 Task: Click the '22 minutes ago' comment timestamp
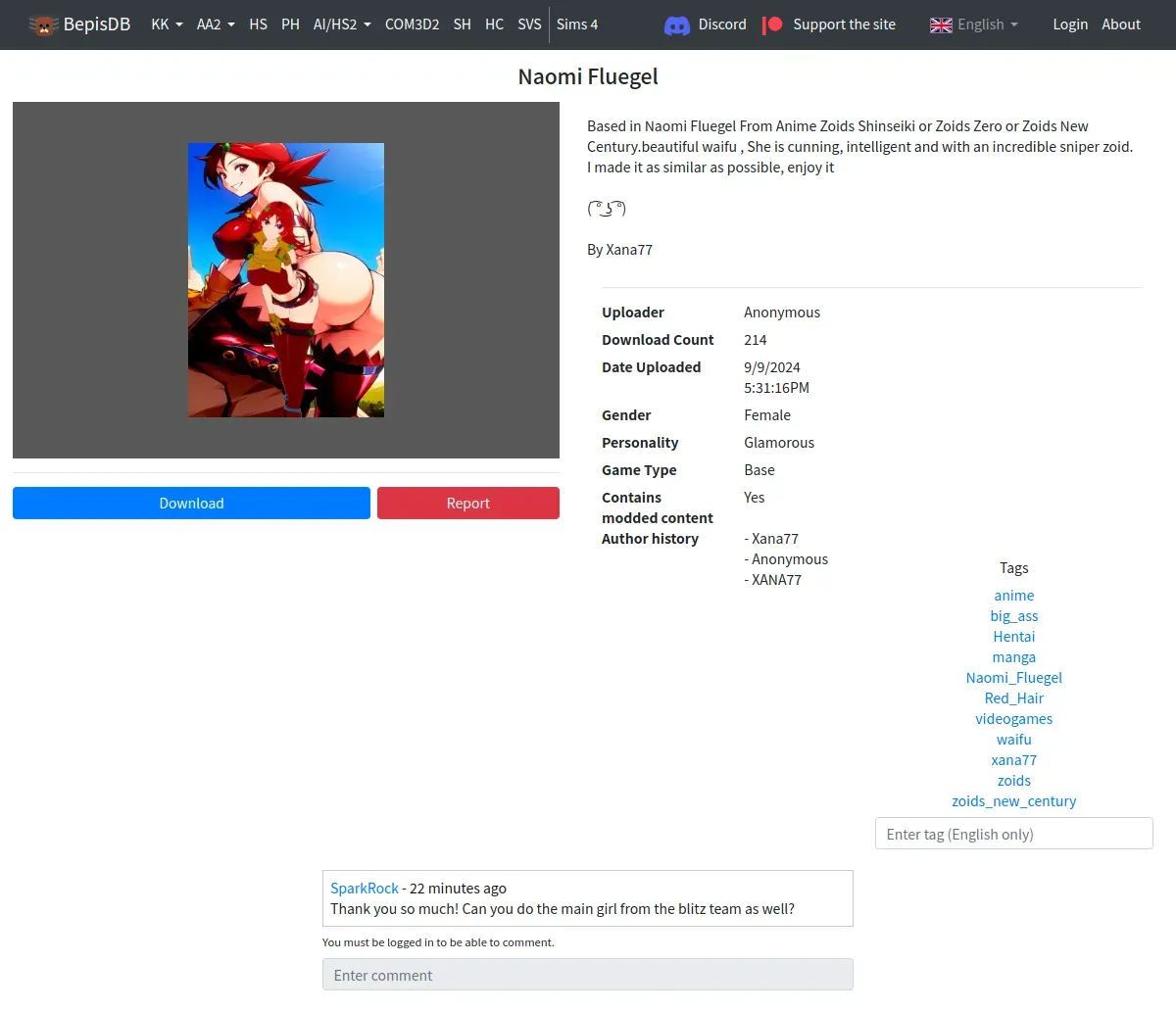click(x=458, y=889)
